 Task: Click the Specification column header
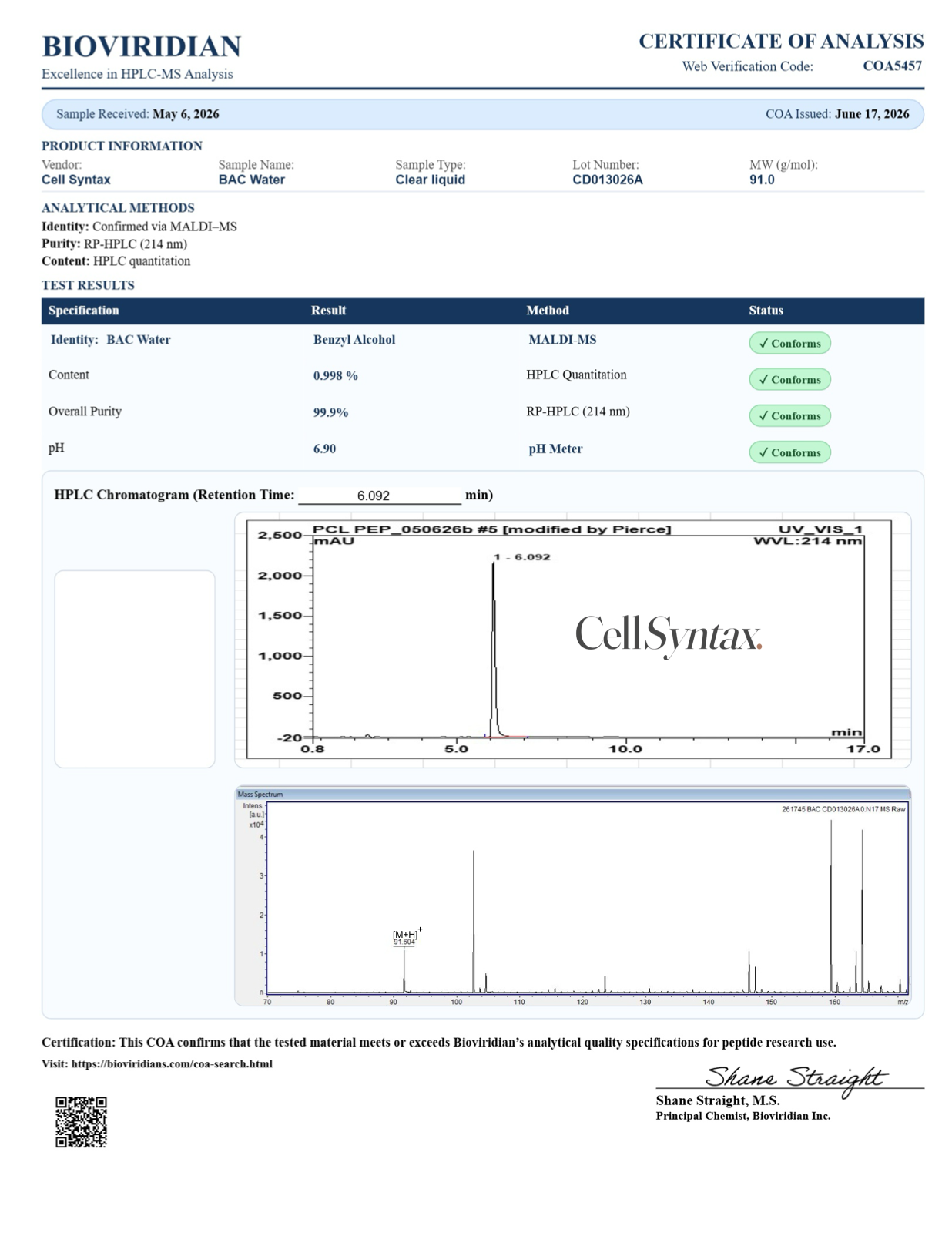pos(84,311)
